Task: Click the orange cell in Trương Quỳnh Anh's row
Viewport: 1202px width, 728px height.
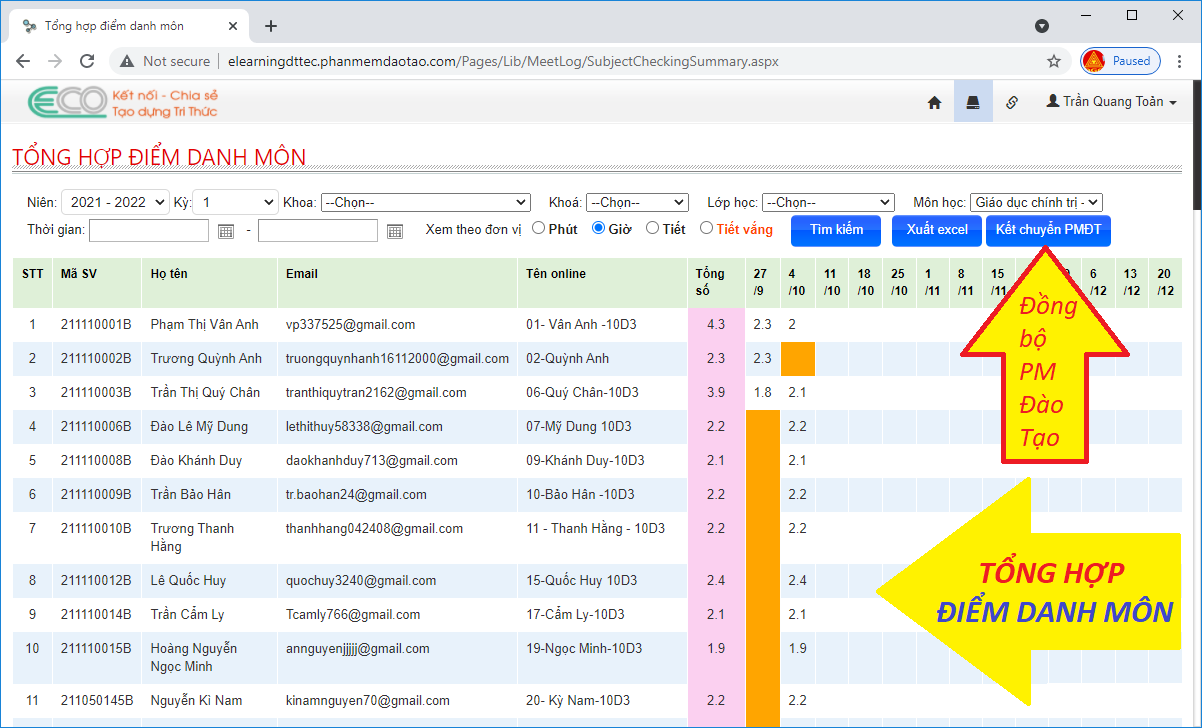Action: 798,359
